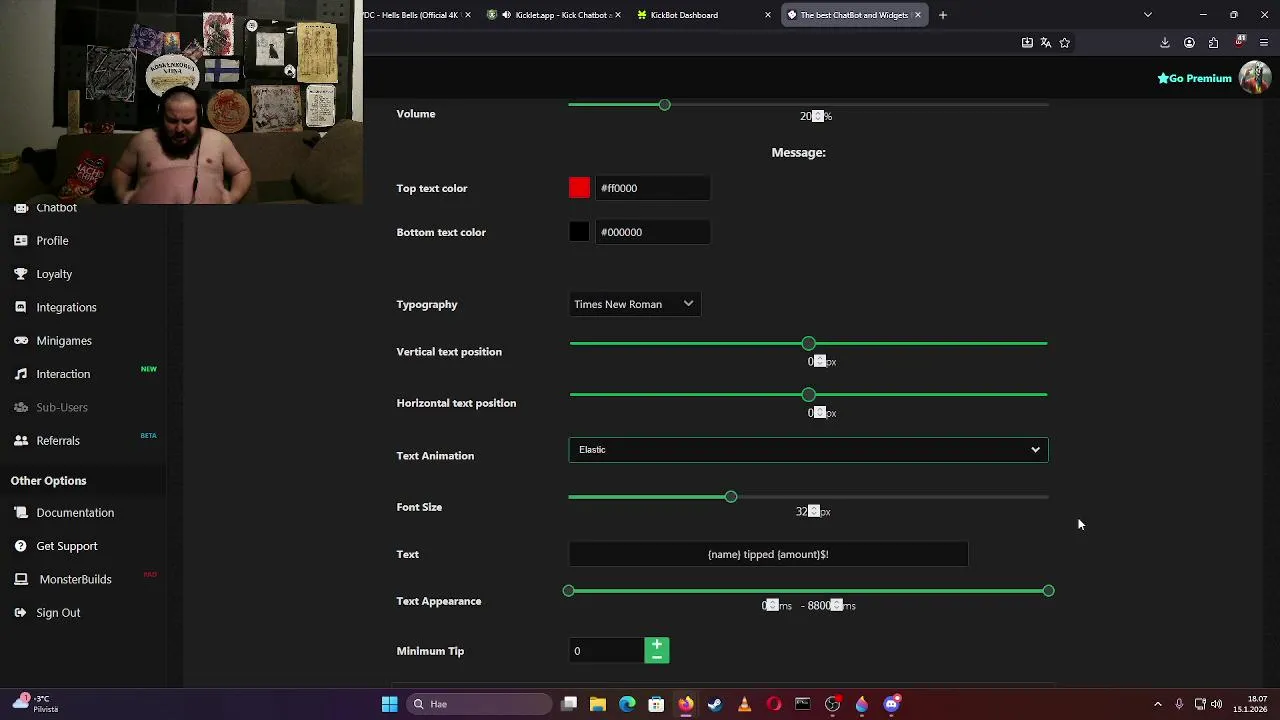This screenshot has width=1280, height=720.
Task: Open the Documentation link
Action: 75,513
